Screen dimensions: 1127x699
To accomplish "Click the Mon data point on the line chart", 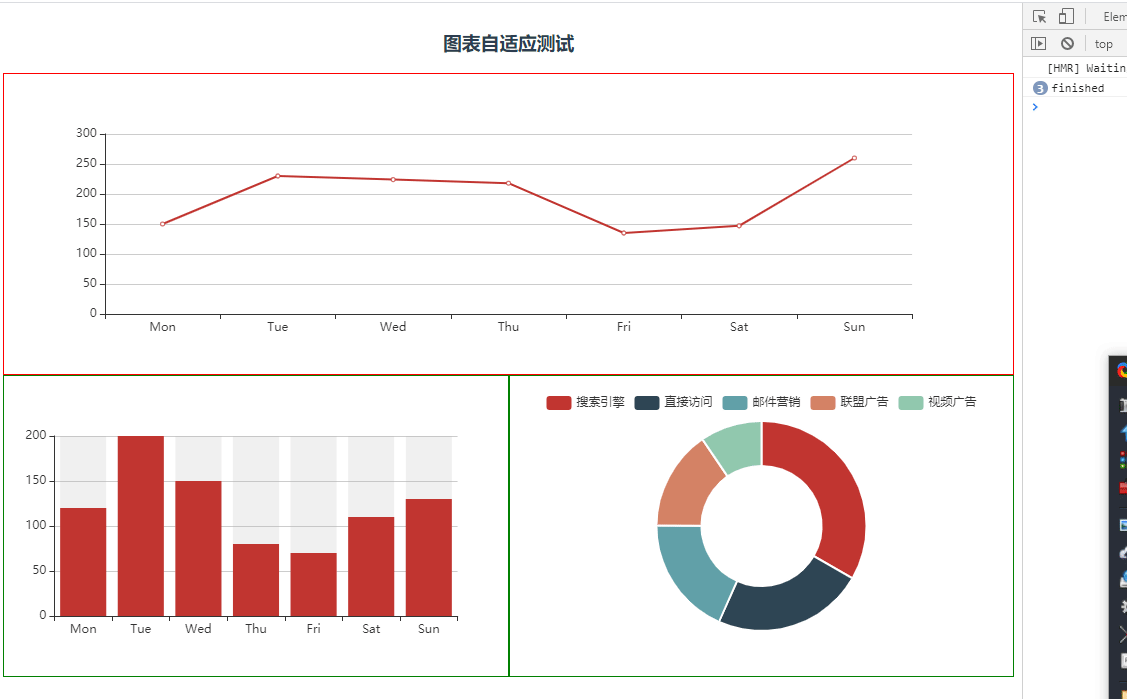I will coord(162,224).
